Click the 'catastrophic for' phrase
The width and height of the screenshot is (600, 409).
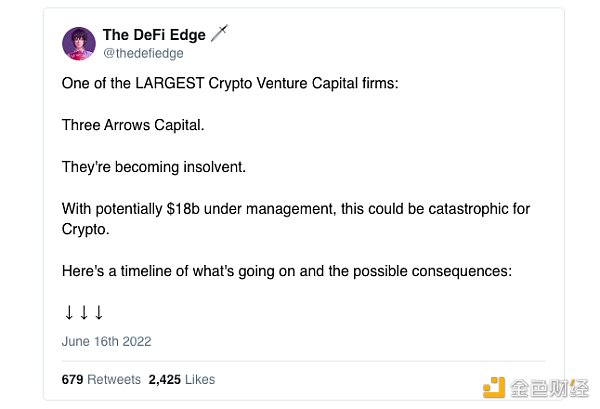point(479,209)
